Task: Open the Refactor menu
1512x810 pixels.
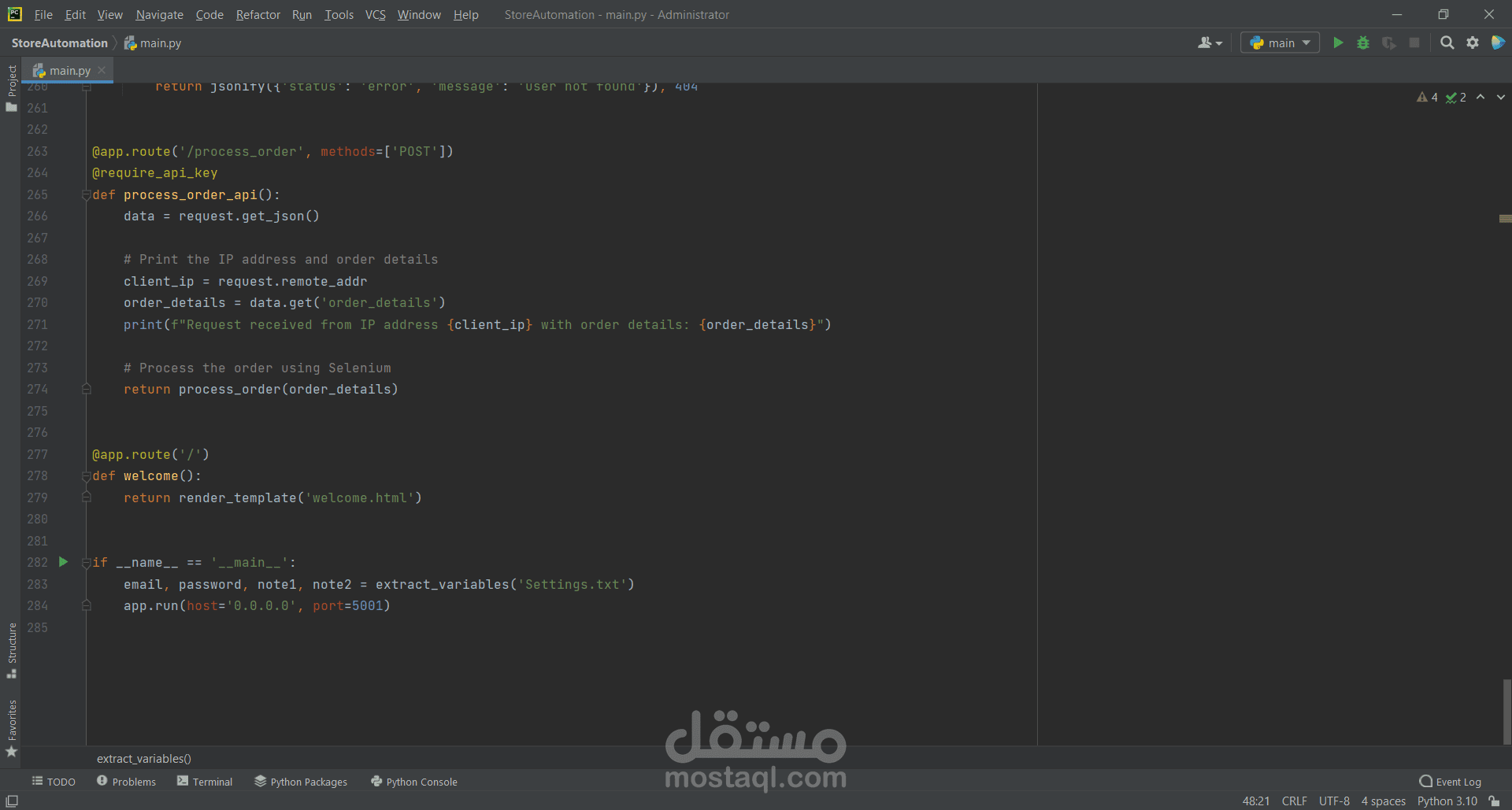Action: (258, 14)
